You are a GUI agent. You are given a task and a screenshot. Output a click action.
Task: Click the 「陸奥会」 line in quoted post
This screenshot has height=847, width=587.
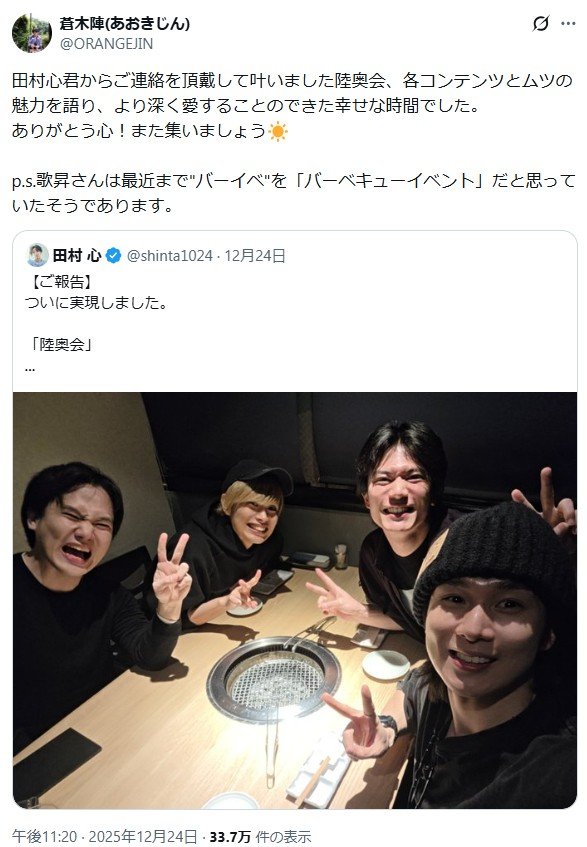[x=61, y=345]
